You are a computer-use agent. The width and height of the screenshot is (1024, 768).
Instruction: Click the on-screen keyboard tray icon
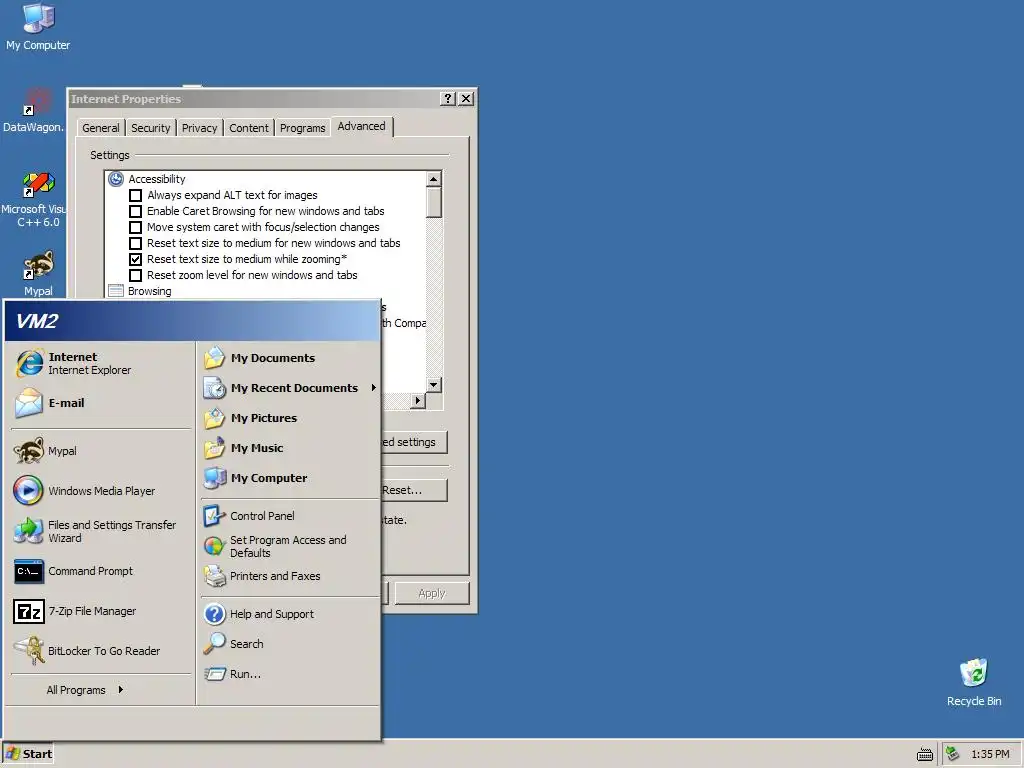coord(925,754)
